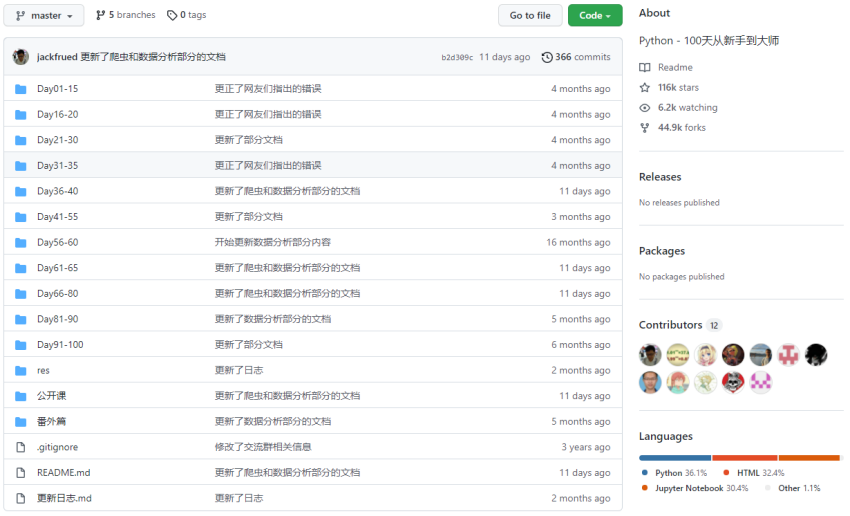This screenshot has width=850, height=516.
Task: Open the 公开课 folder name
Action: click(x=51, y=396)
